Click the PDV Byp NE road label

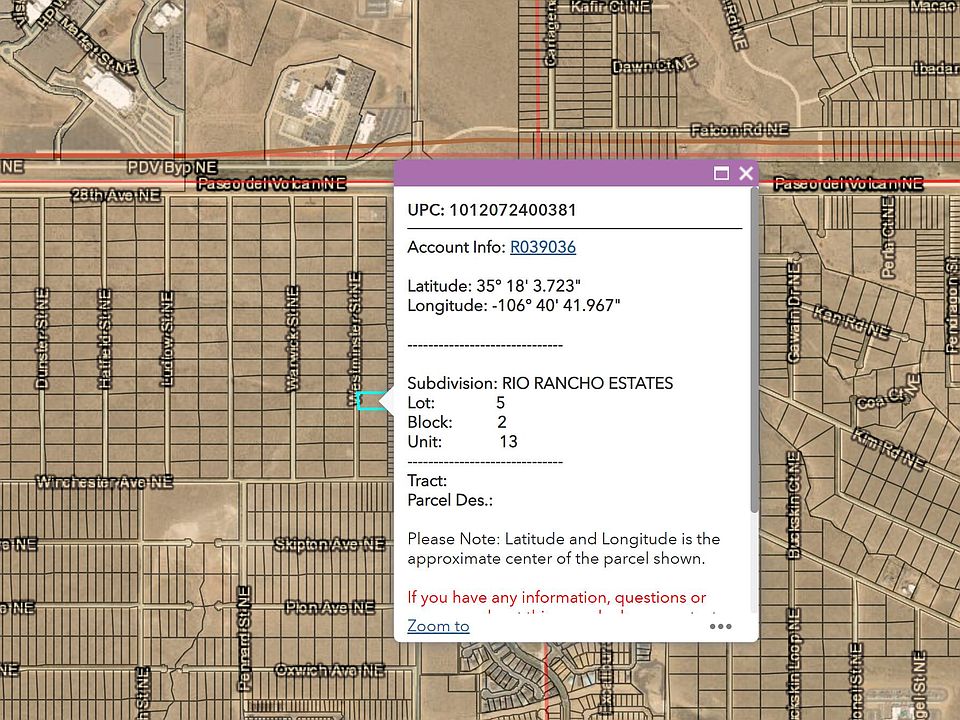(x=172, y=167)
